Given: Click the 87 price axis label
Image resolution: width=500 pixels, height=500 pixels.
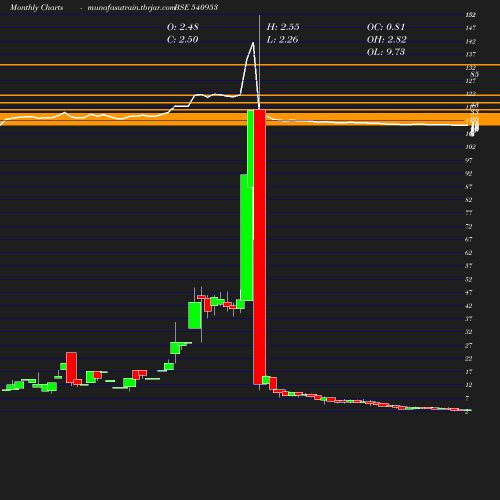Looking at the screenshot, I should 469,187.
